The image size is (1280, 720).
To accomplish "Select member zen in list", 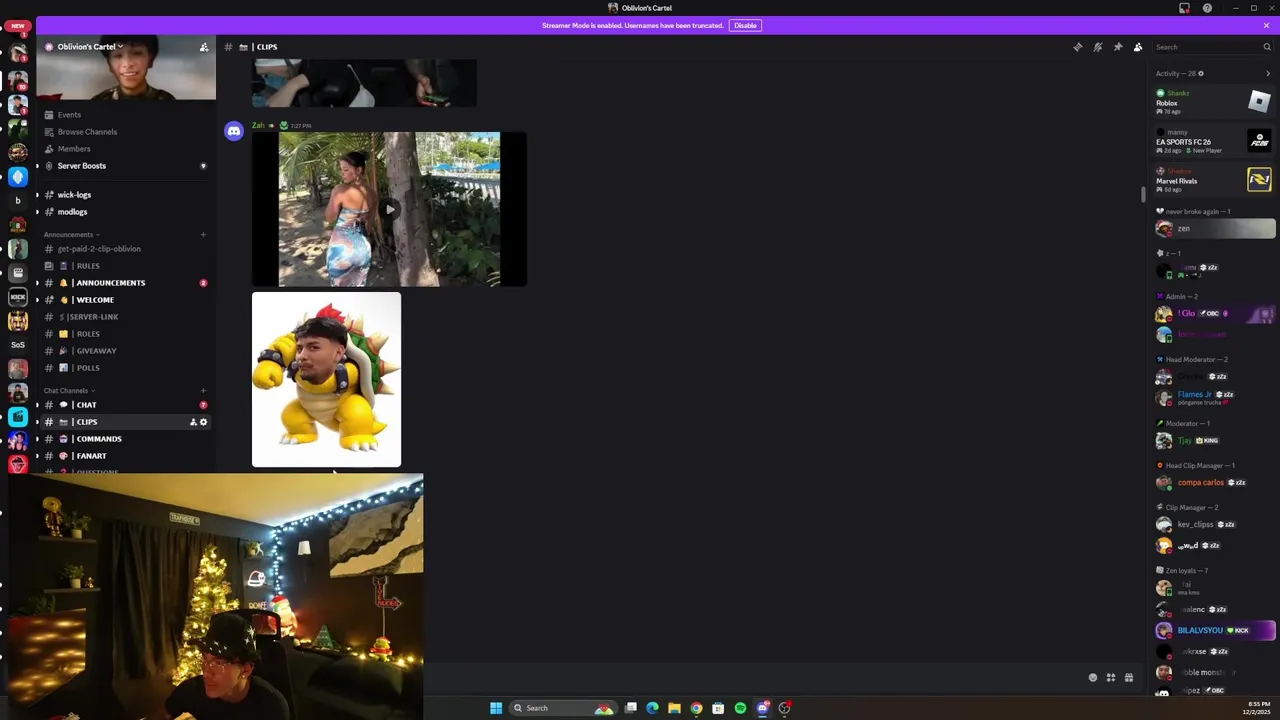I will (x=1214, y=229).
